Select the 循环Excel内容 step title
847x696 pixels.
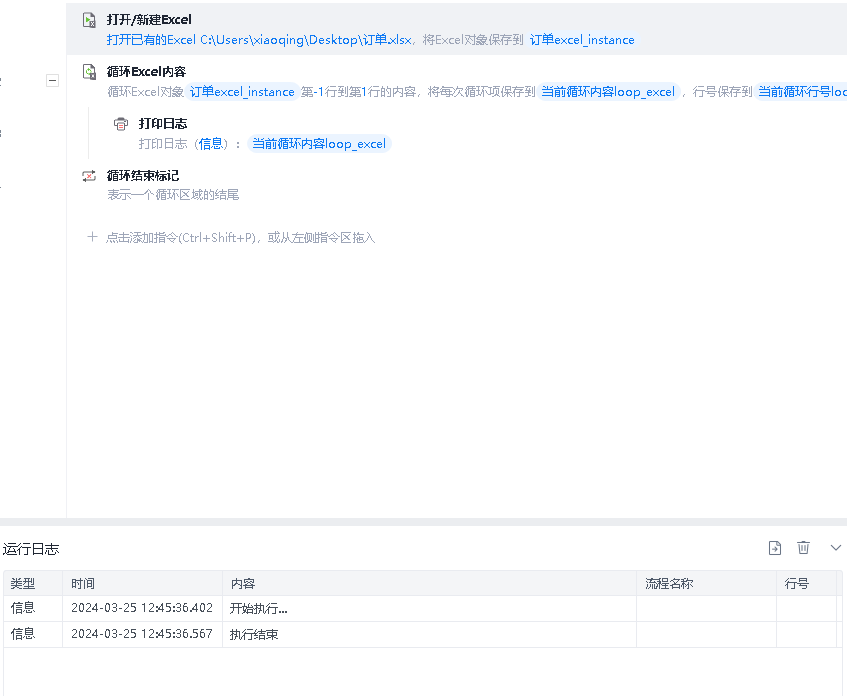coord(146,72)
